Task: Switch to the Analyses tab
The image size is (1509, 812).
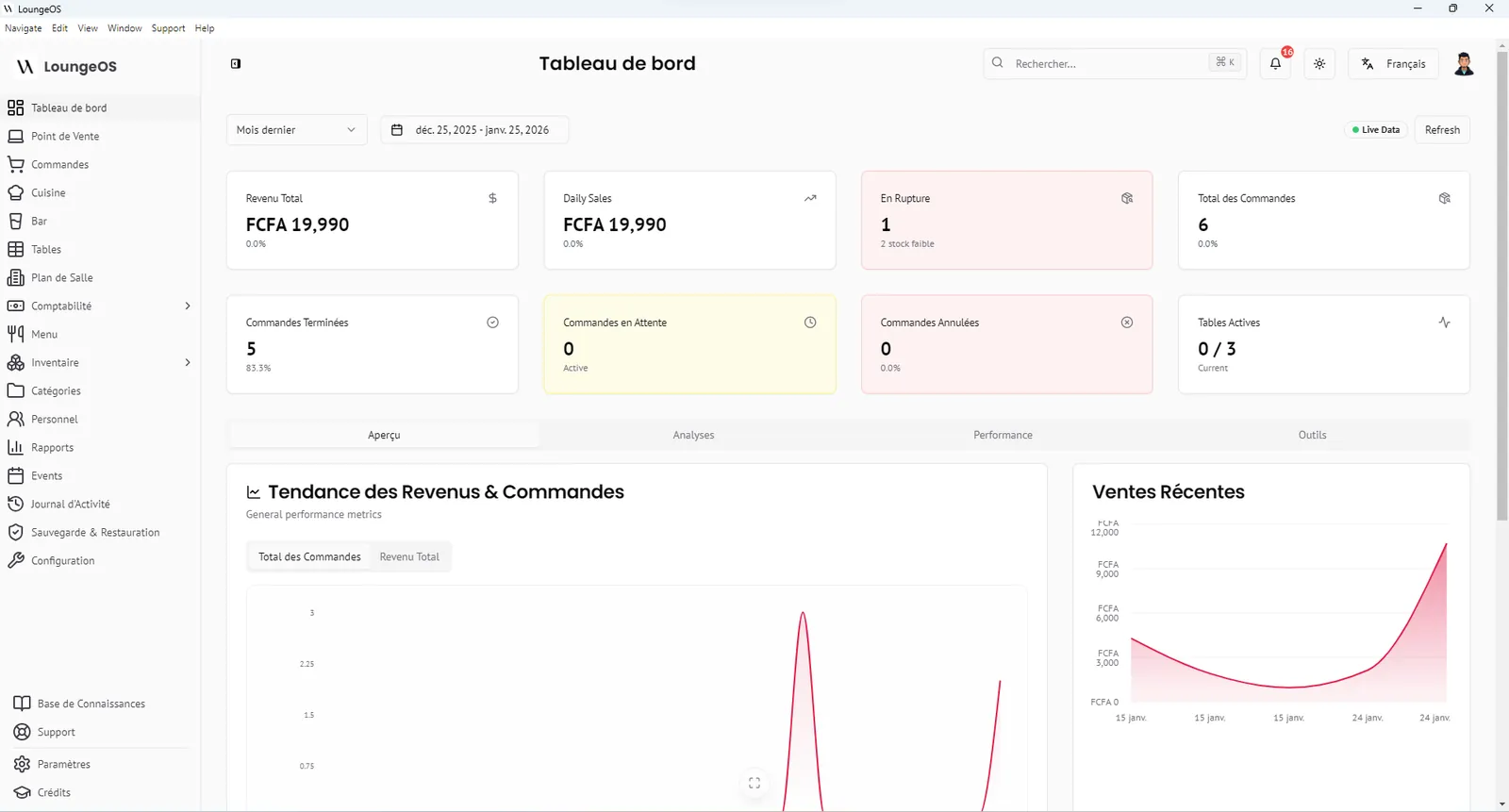Action: click(x=693, y=435)
